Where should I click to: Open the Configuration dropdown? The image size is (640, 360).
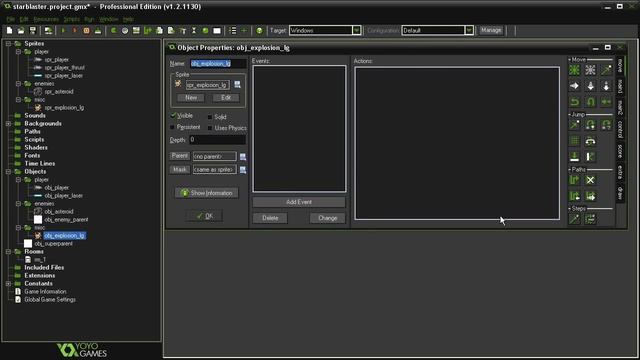[x=469, y=31]
